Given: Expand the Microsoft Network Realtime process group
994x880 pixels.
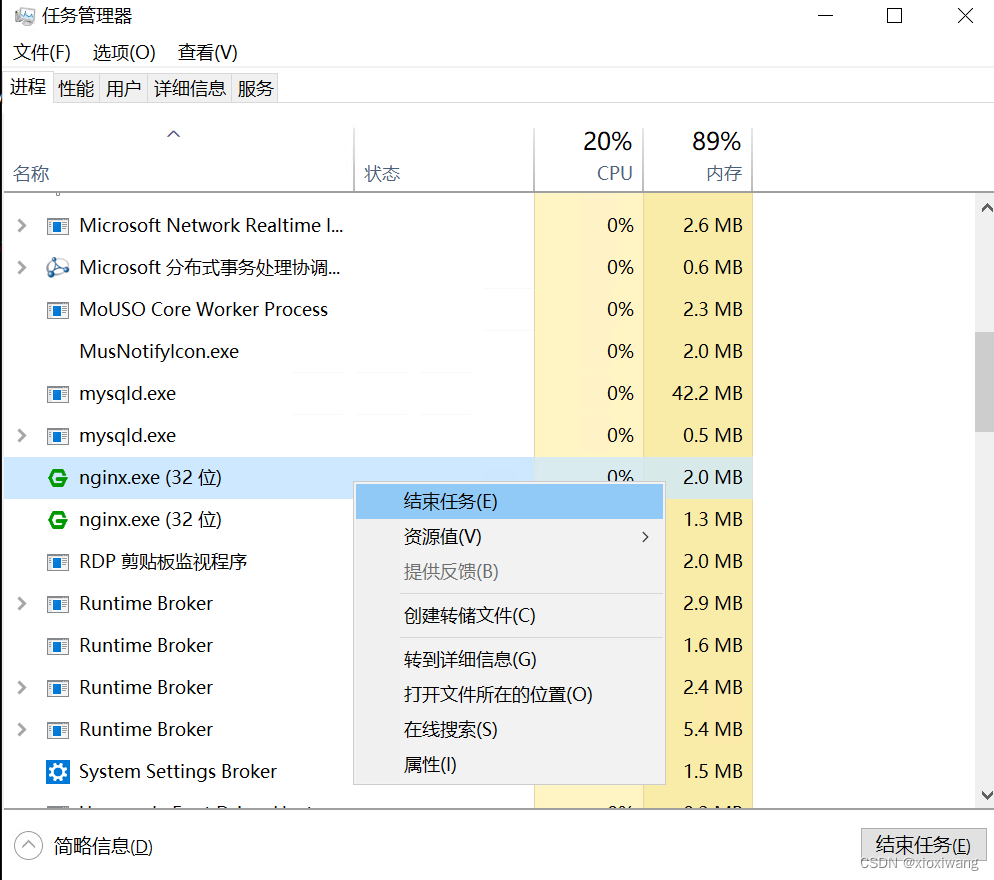Looking at the screenshot, I should pyautogui.click(x=22, y=225).
